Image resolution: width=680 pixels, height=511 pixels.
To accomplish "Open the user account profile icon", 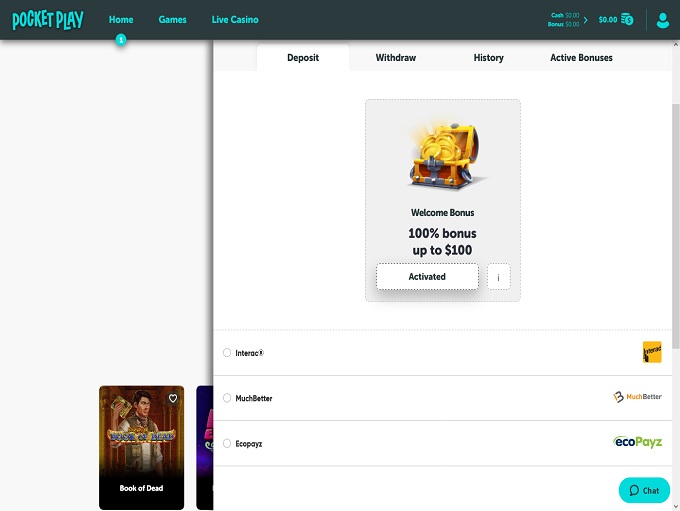I will point(662,20).
